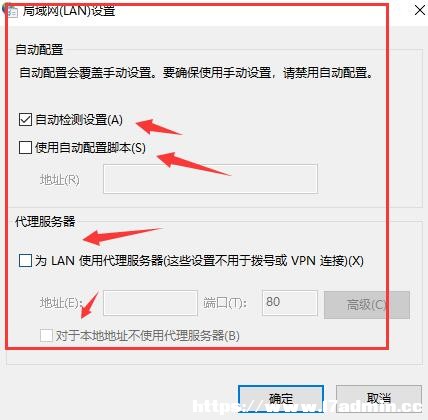Click the 地址(R) script address input field
The width and height of the screenshot is (428, 420).
(210, 179)
